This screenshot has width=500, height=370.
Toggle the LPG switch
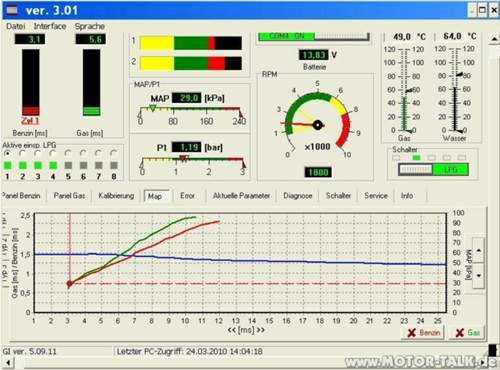pyautogui.click(x=433, y=169)
